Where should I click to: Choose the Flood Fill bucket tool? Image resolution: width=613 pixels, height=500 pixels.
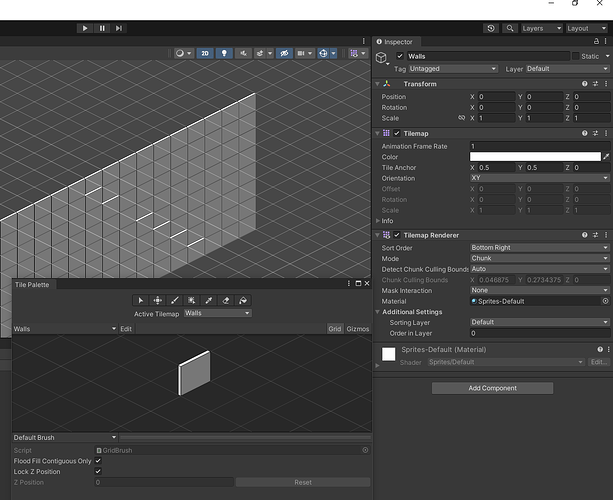click(x=243, y=300)
